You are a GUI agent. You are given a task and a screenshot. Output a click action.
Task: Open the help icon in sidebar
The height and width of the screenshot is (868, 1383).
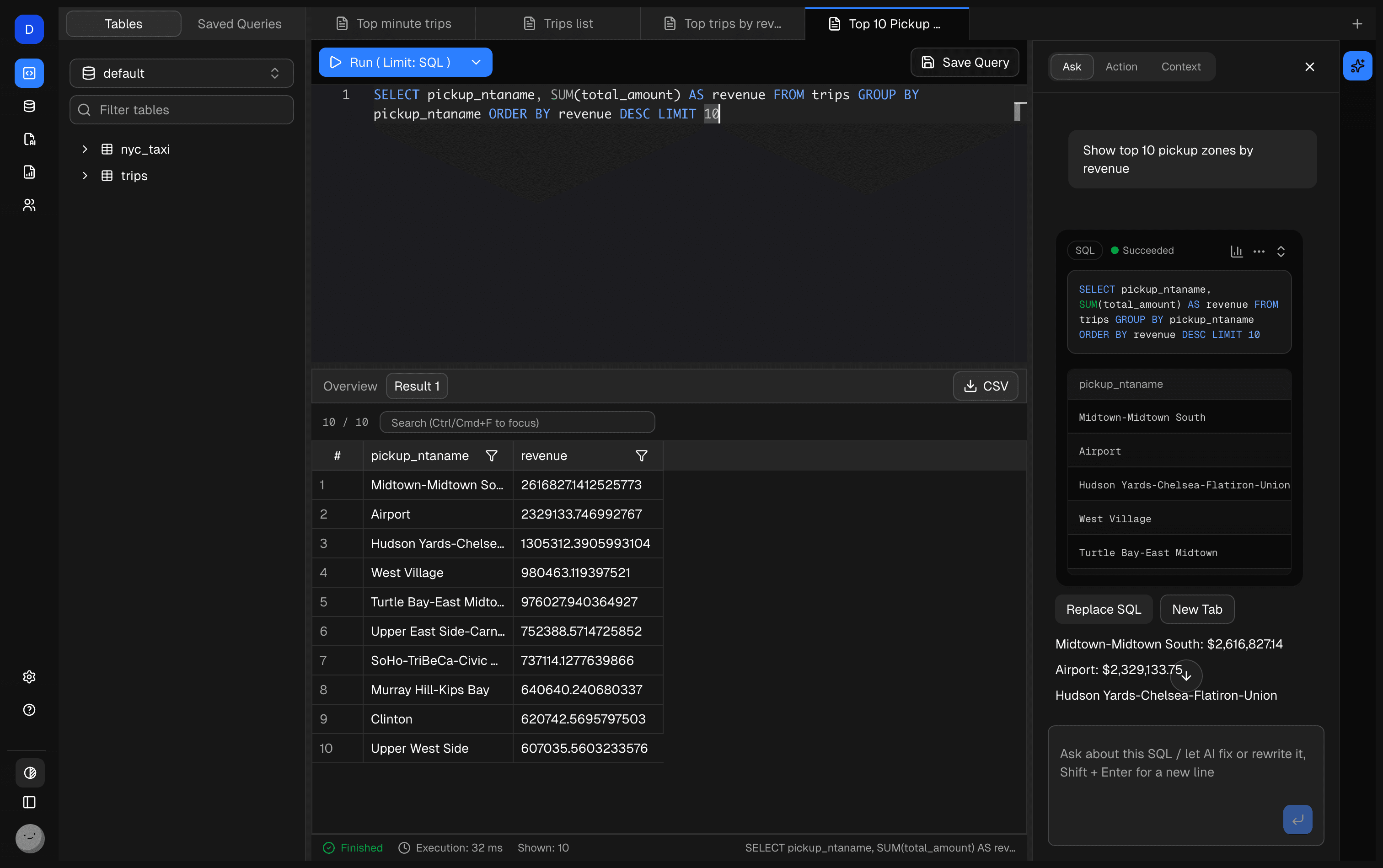29,710
